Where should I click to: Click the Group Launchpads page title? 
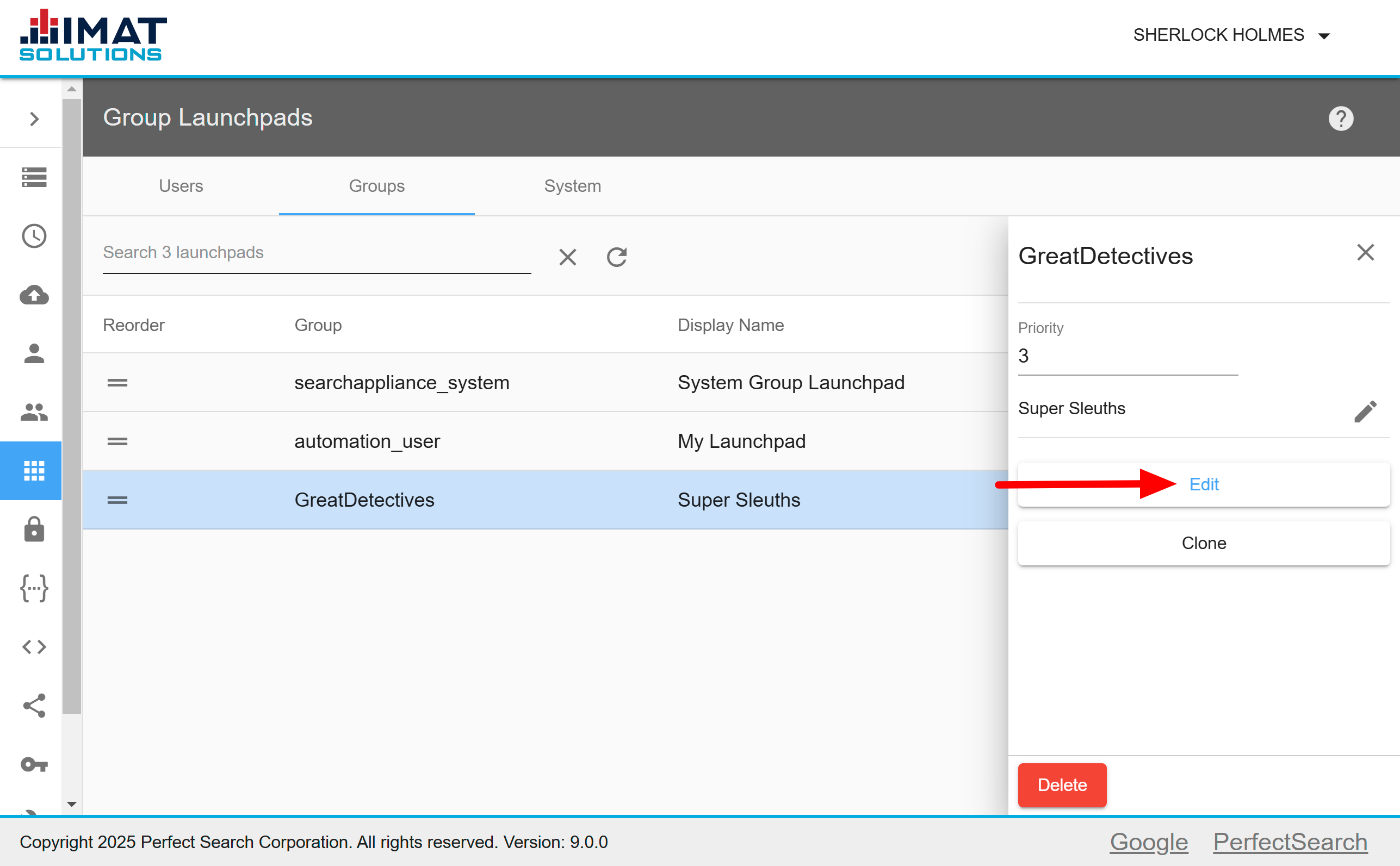coord(207,117)
